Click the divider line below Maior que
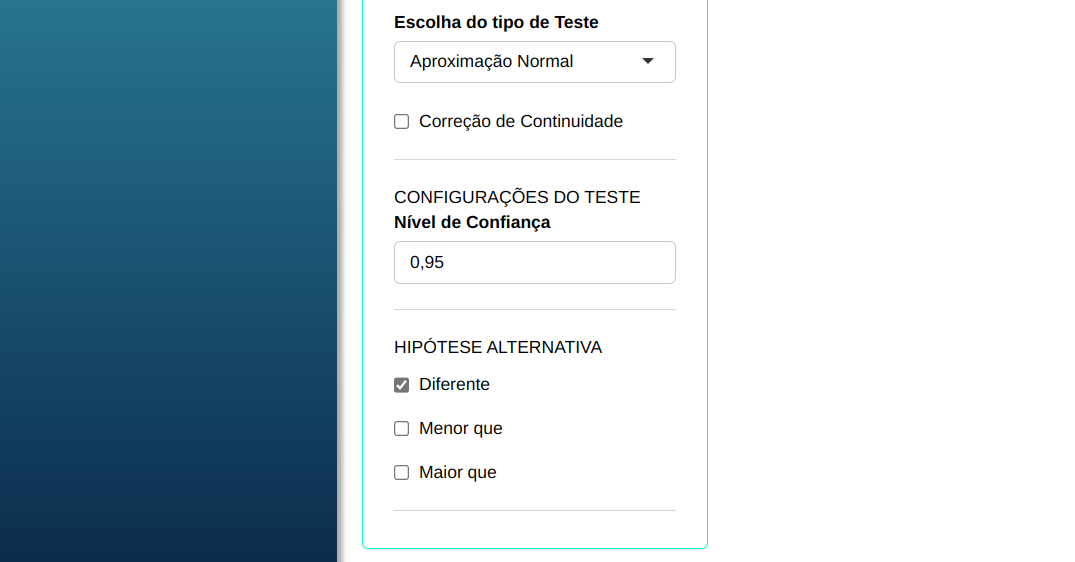Screen dimensions: 1075x562 tap(535, 511)
